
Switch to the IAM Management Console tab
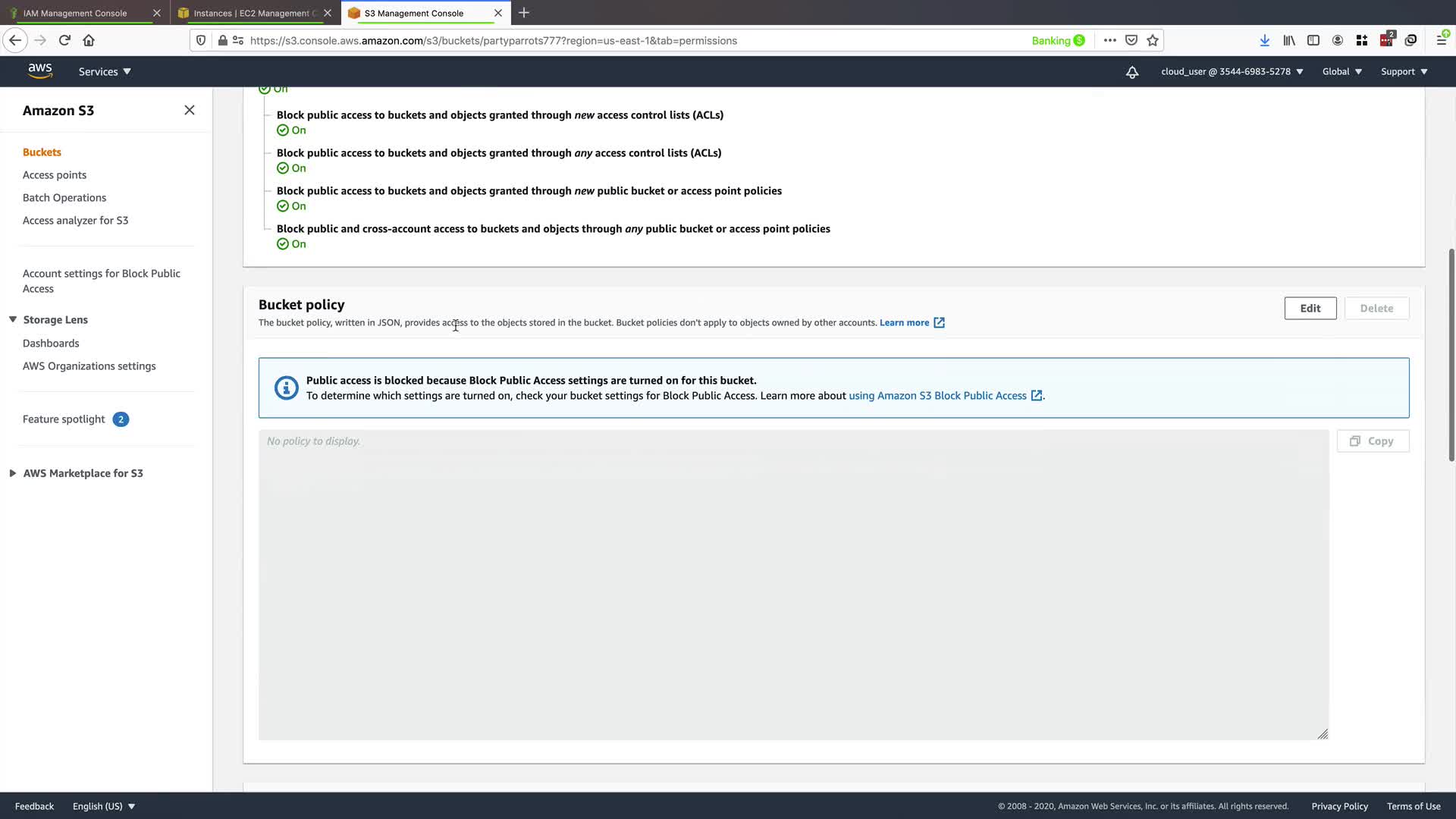point(75,13)
